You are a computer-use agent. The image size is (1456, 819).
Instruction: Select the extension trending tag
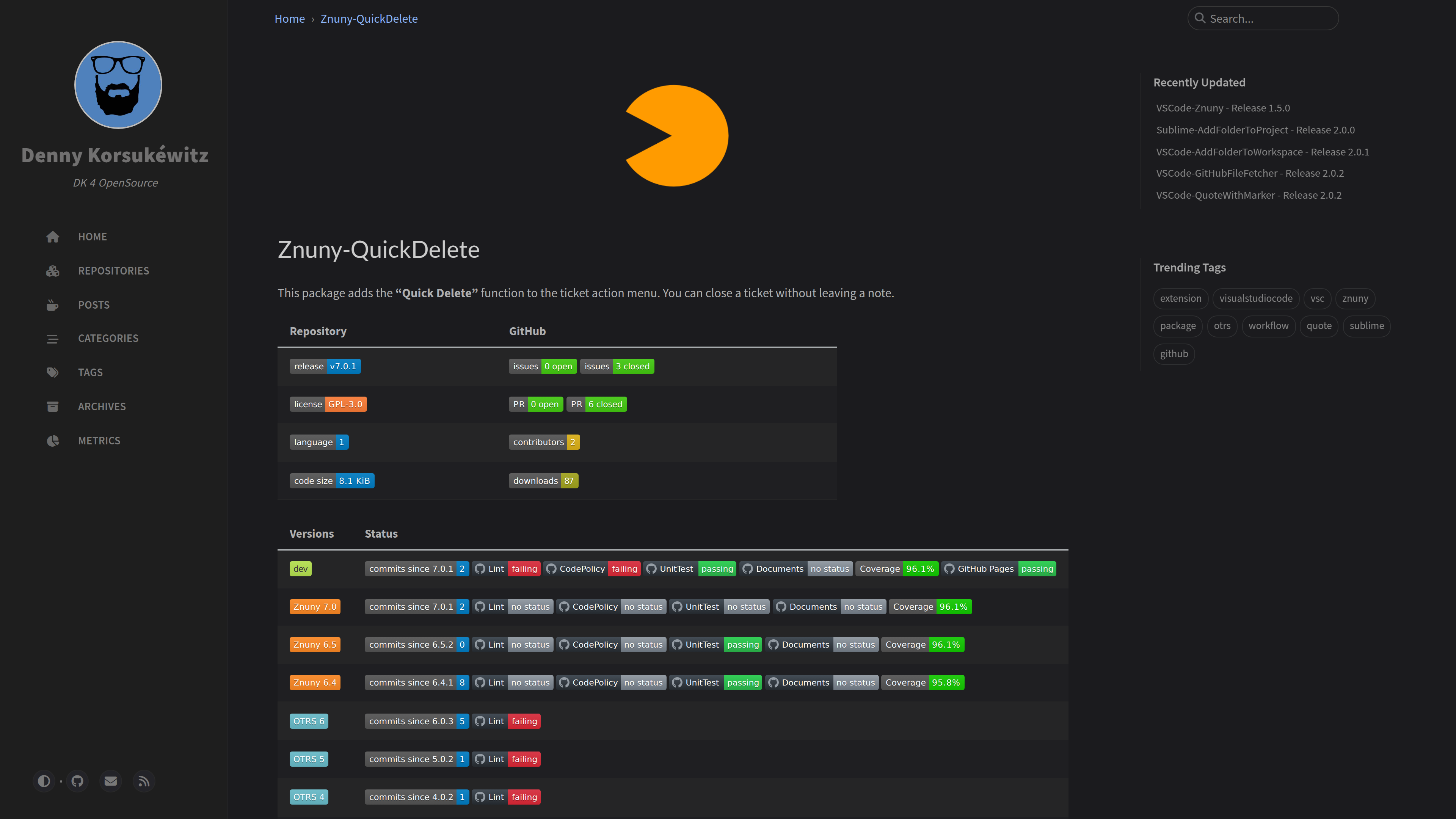(x=1181, y=298)
